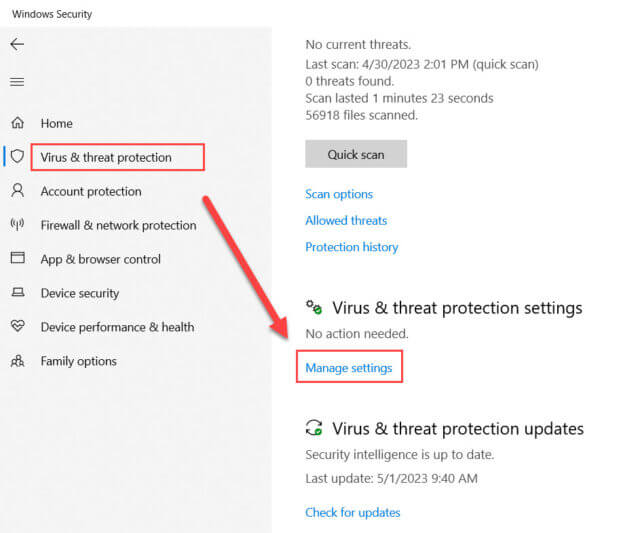Viewport: 640px width, 533px height.
Task: Click the Account protection person icon
Action: 18,191
